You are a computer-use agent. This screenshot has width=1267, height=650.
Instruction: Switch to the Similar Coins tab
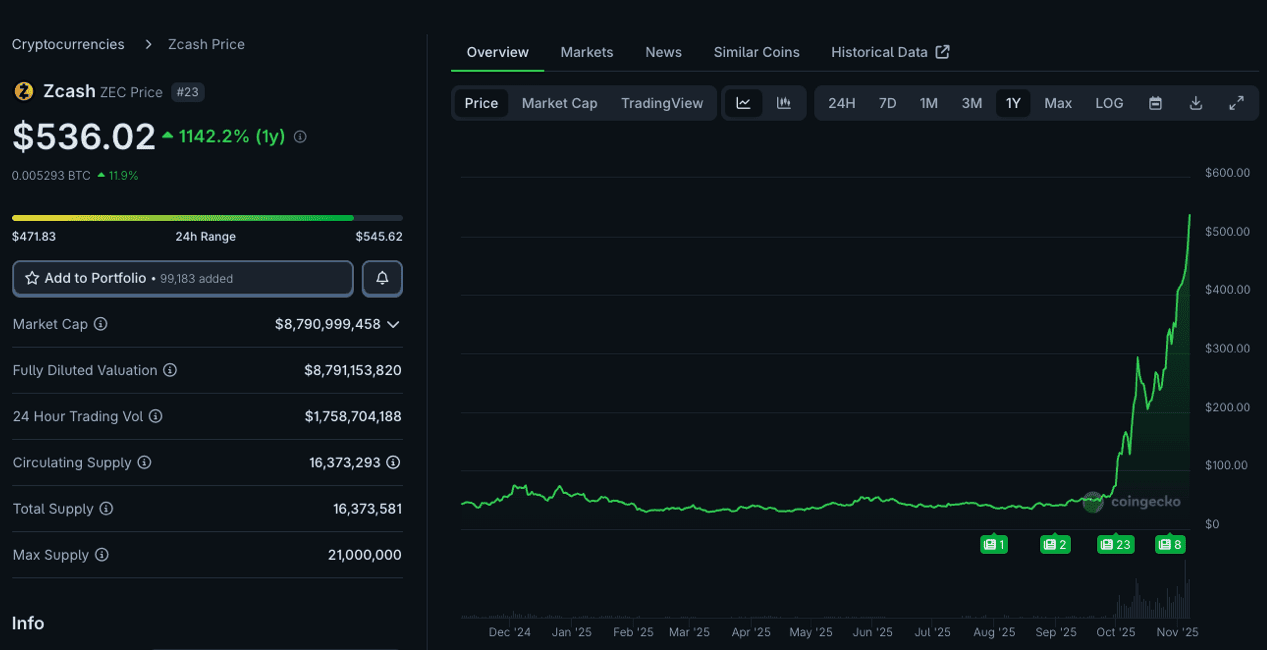[756, 52]
